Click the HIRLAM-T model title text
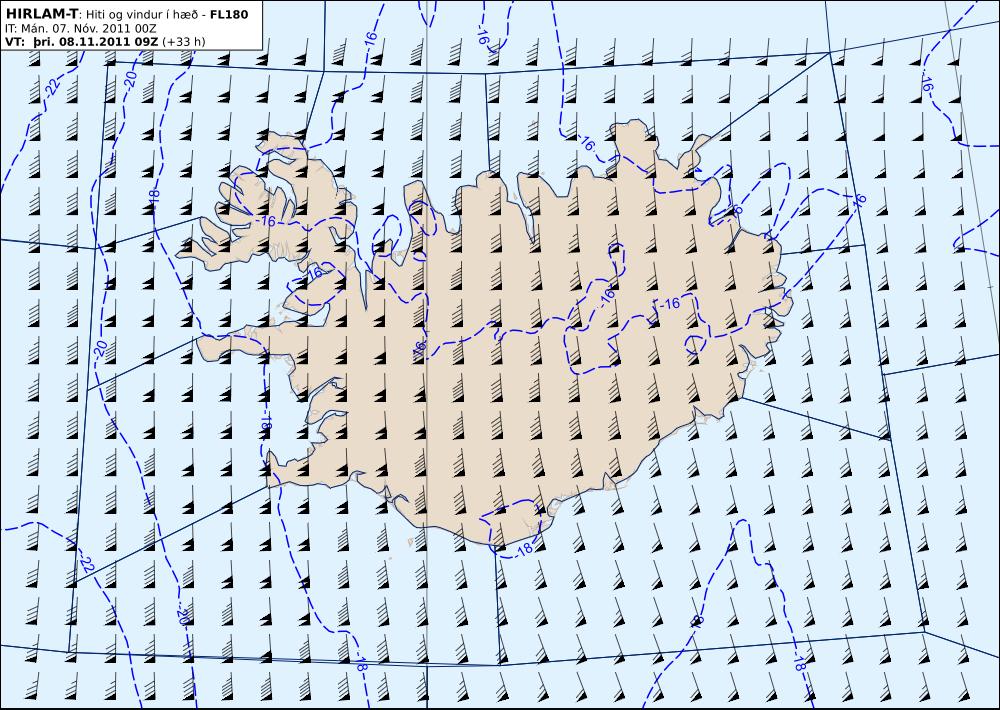The width and height of the screenshot is (1000, 710). pyautogui.click(x=41, y=13)
